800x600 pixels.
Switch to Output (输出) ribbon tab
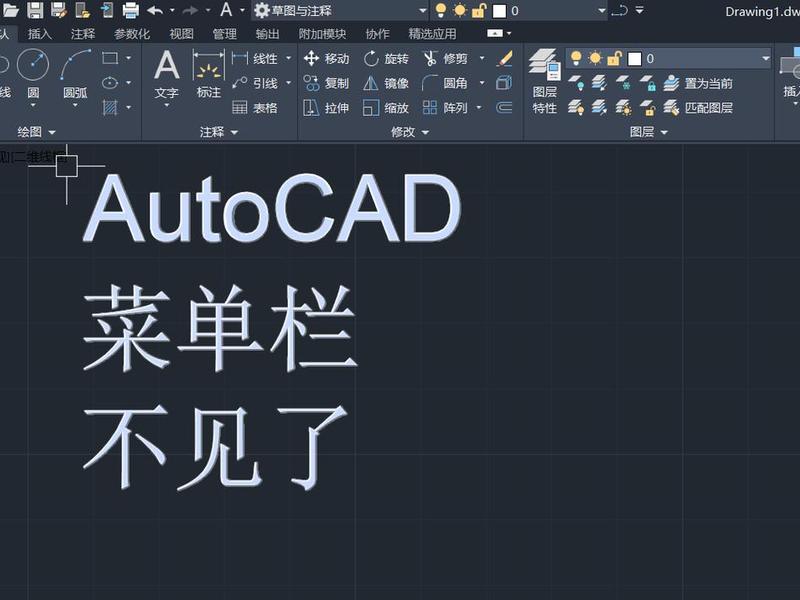click(x=267, y=34)
